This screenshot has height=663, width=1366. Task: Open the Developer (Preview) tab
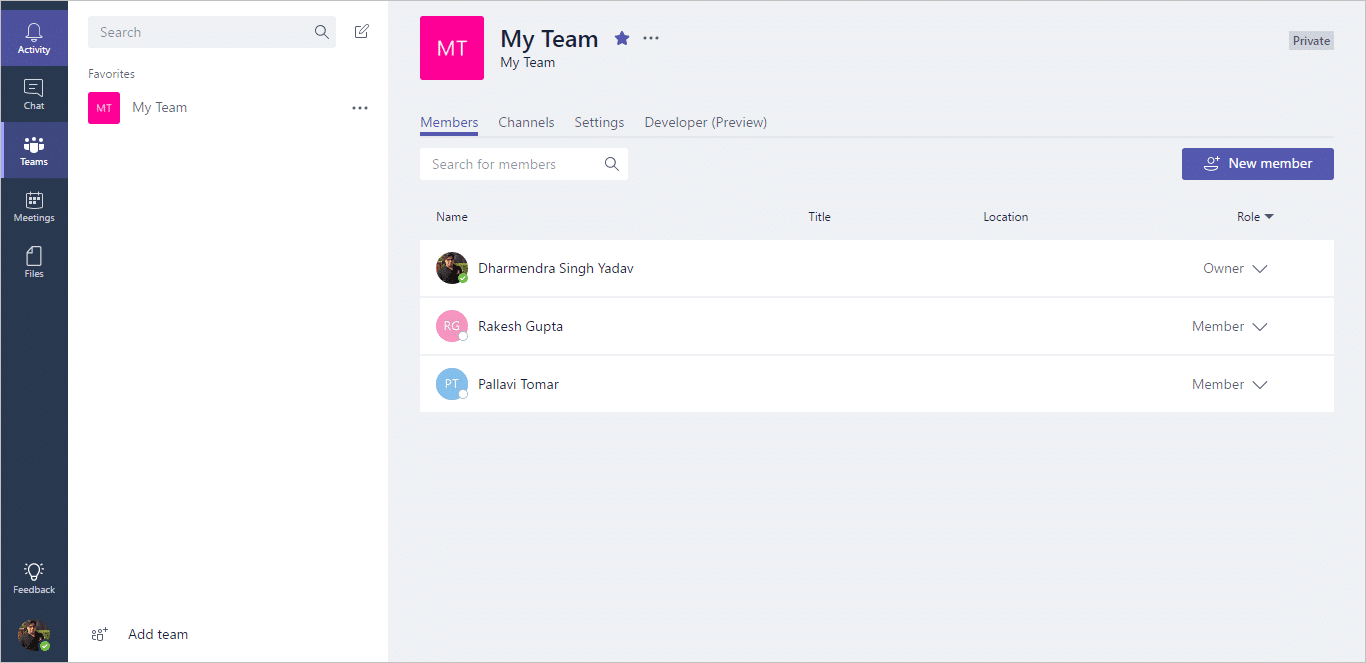click(x=706, y=122)
